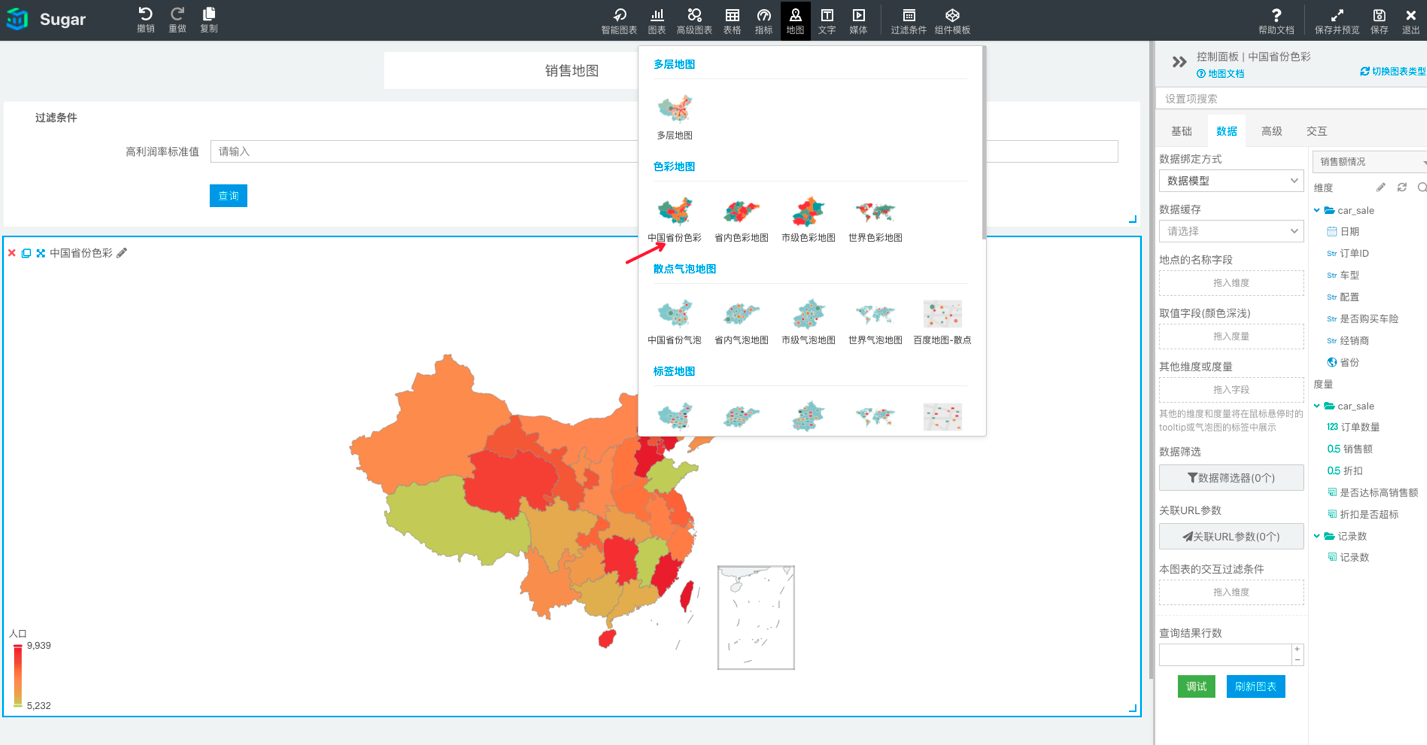The image size is (1427, 745).
Task: Open the 数据缓存 请选择 dropdown
Action: click(1230, 231)
